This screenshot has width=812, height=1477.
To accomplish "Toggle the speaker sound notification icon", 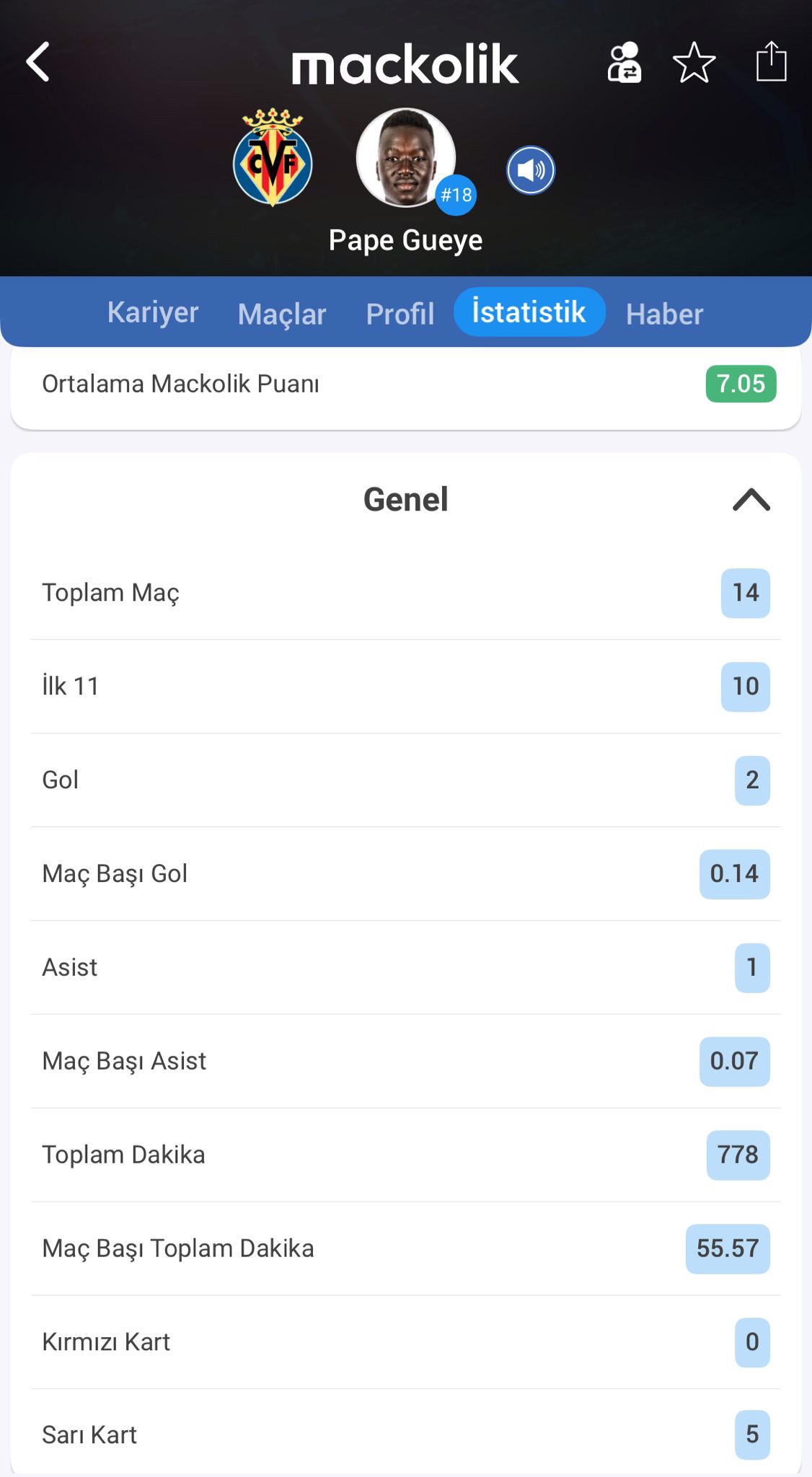I will 531,170.
